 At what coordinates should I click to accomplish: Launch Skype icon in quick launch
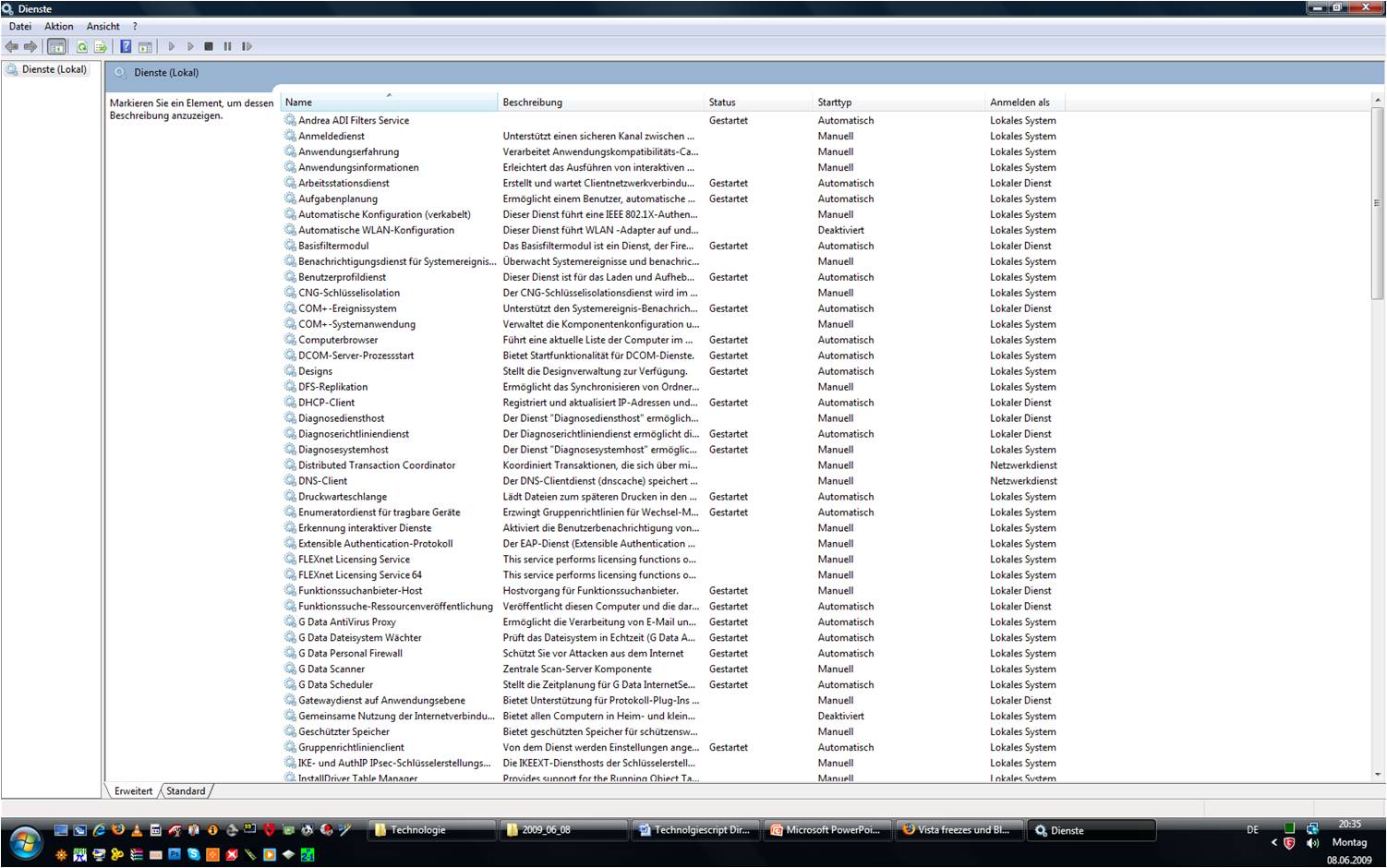click(193, 854)
